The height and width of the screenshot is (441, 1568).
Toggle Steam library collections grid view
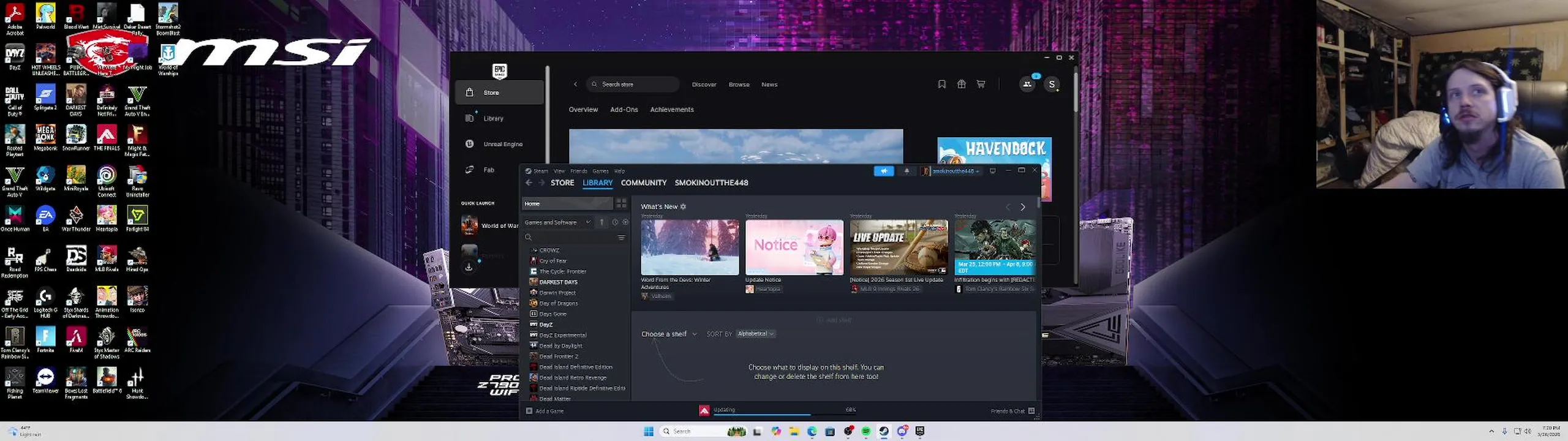coord(621,203)
